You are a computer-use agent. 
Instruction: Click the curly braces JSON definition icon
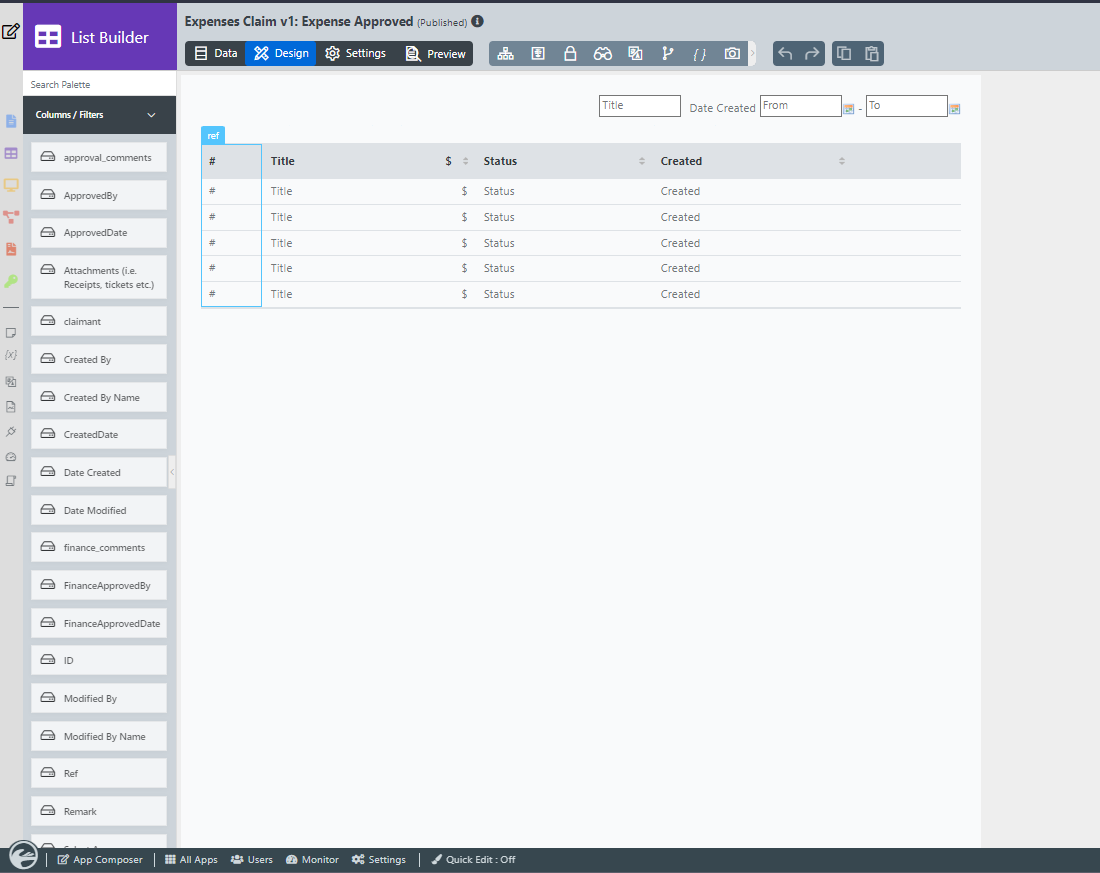[x=700, y=54]
